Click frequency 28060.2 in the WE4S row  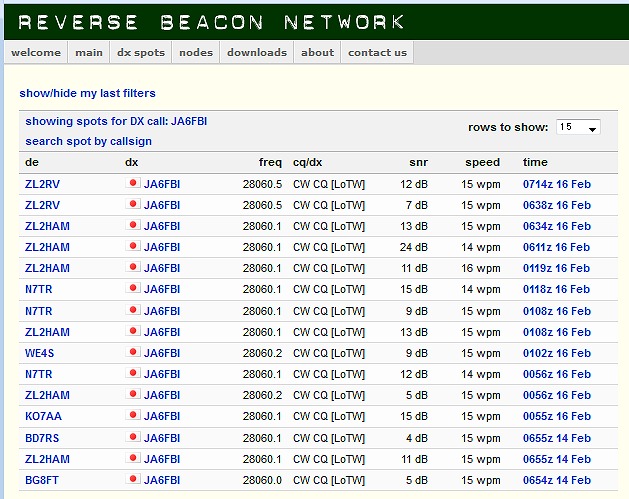click(262, 353)
